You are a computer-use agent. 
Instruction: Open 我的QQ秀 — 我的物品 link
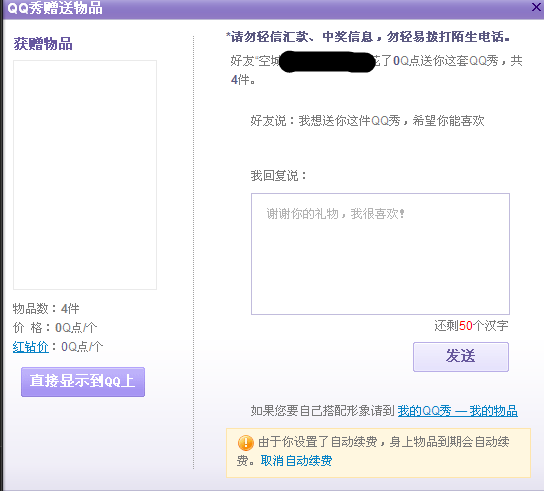pyautogui.click(x=458, y=411)
